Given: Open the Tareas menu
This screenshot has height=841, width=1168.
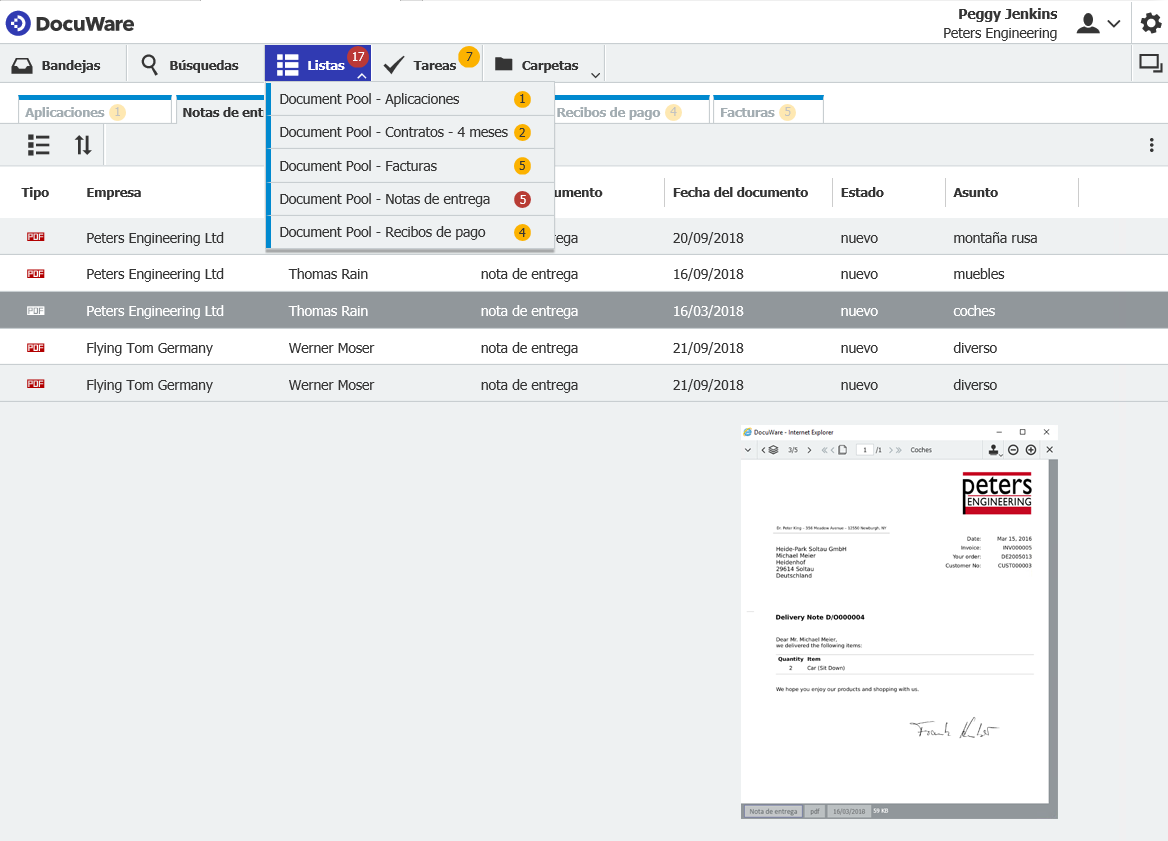Looking at the screenshot, I should [423, 65].
